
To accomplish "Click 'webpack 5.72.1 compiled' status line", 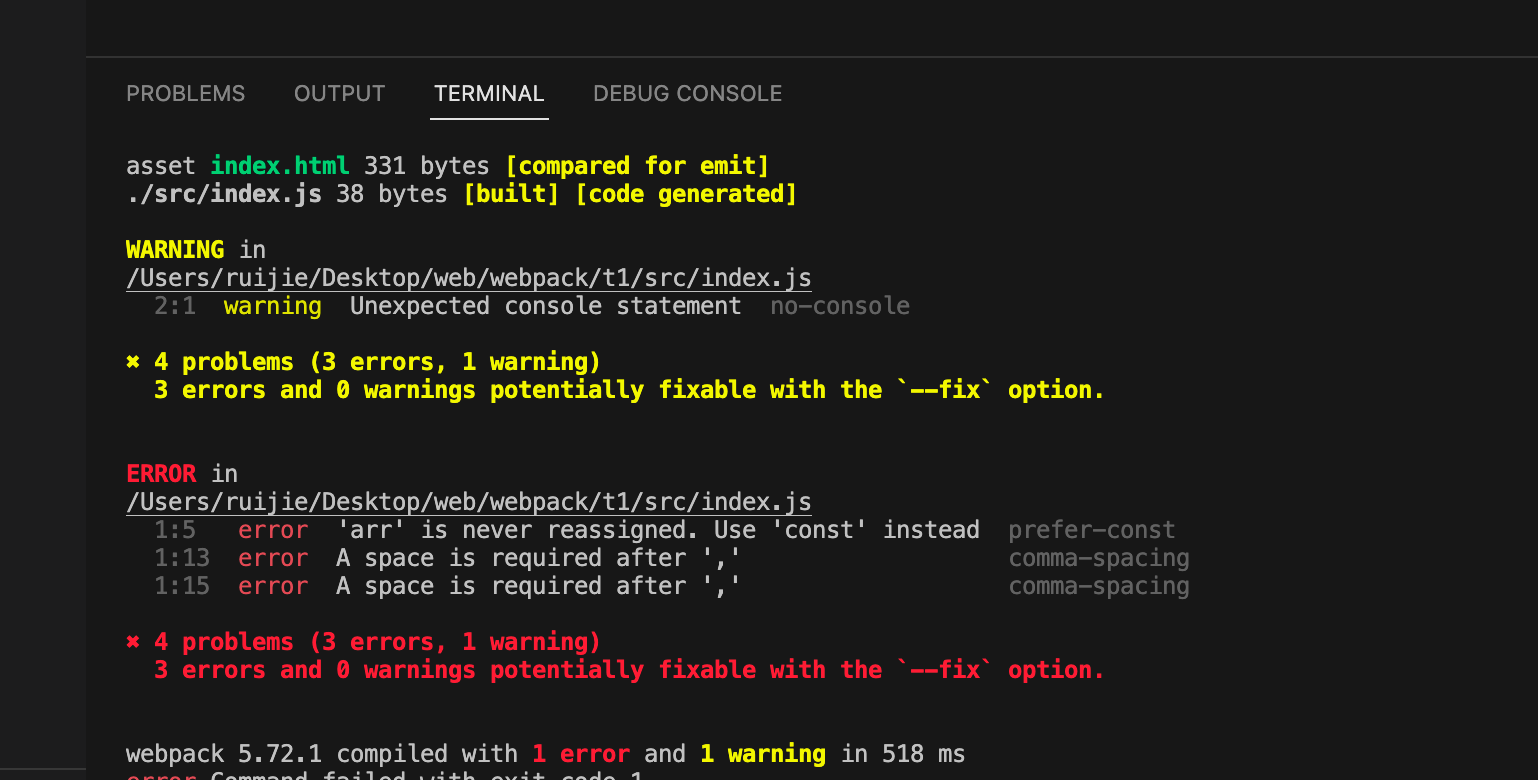I will point(546,754).
